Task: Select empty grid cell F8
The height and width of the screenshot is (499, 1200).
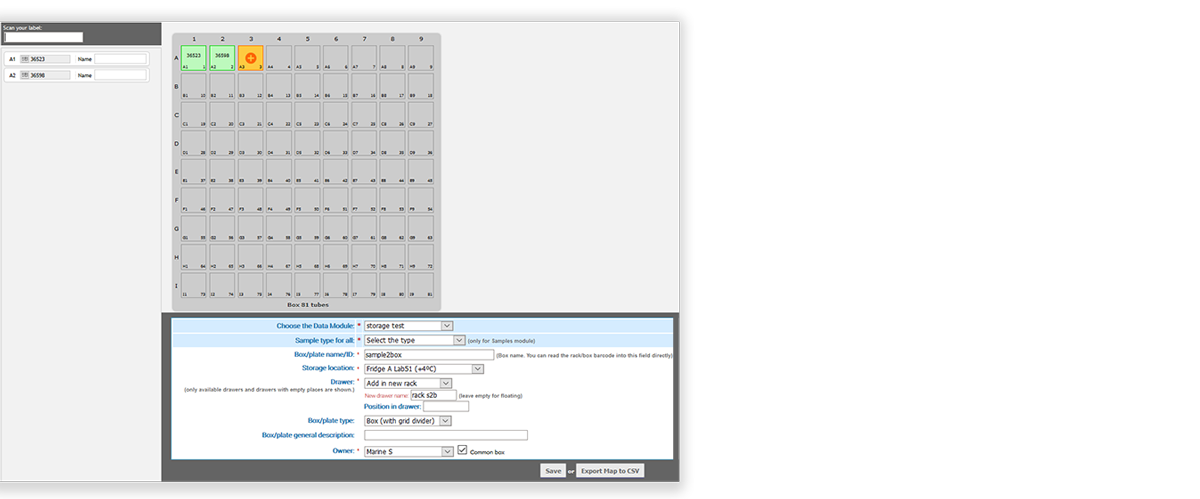Action: [x=393, y=200]
